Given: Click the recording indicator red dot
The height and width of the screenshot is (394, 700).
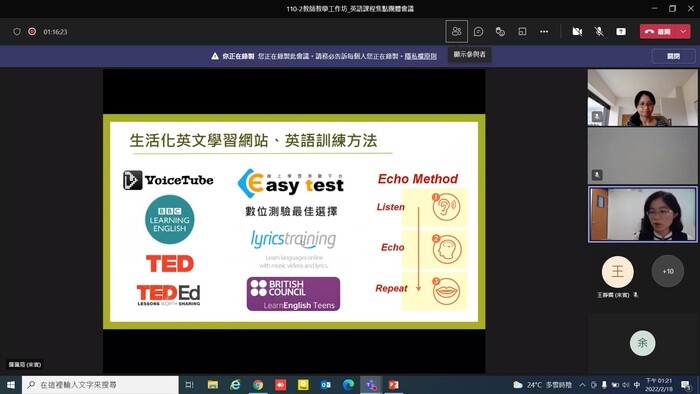Looking at the screenshot, I should pyautogui.click(x=32, y=32).
